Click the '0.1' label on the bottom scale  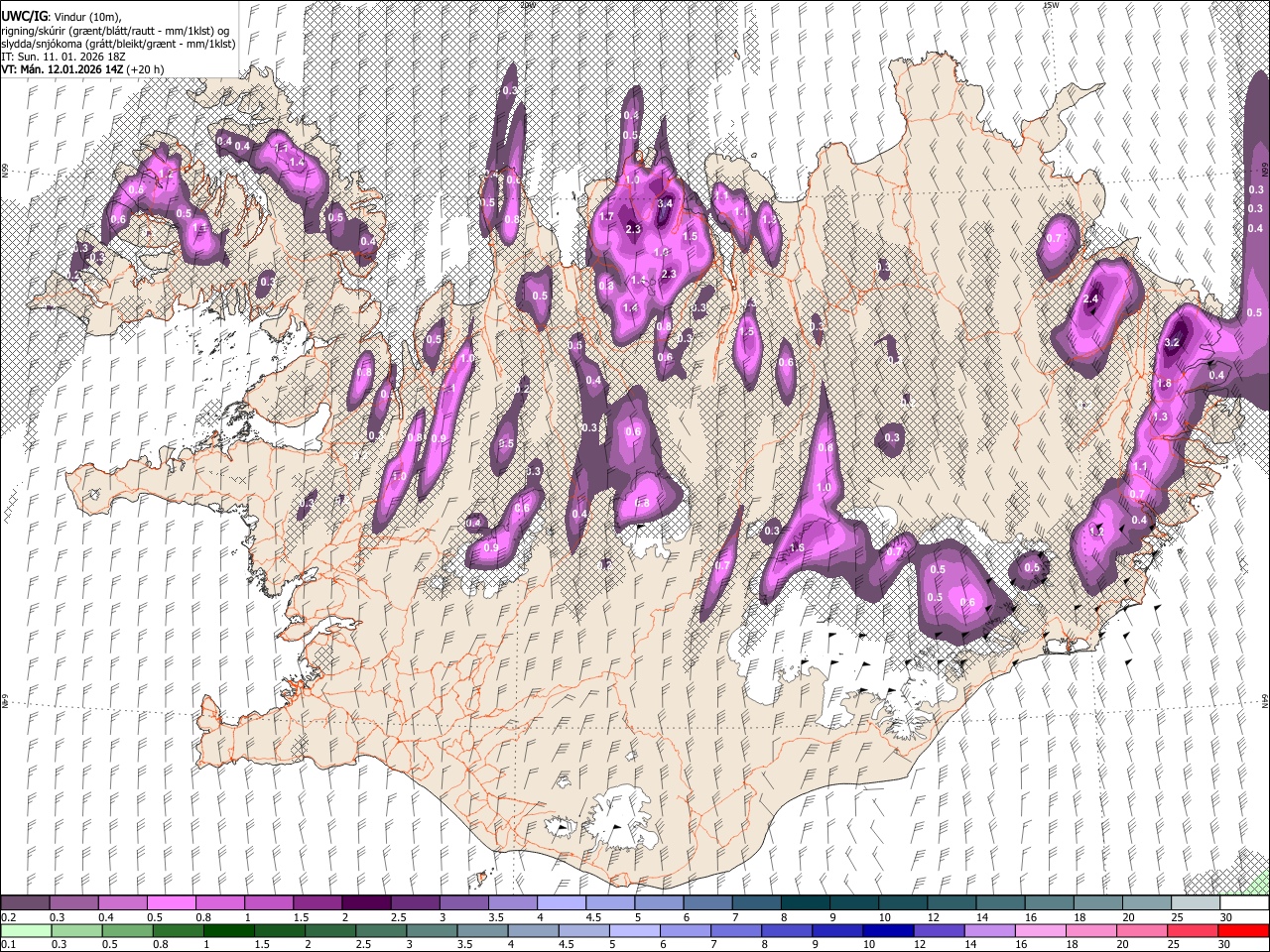pos(8,944)
